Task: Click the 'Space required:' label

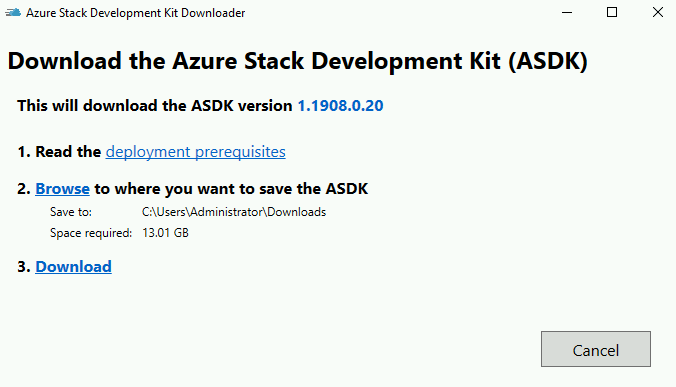Action: (91, 233)
